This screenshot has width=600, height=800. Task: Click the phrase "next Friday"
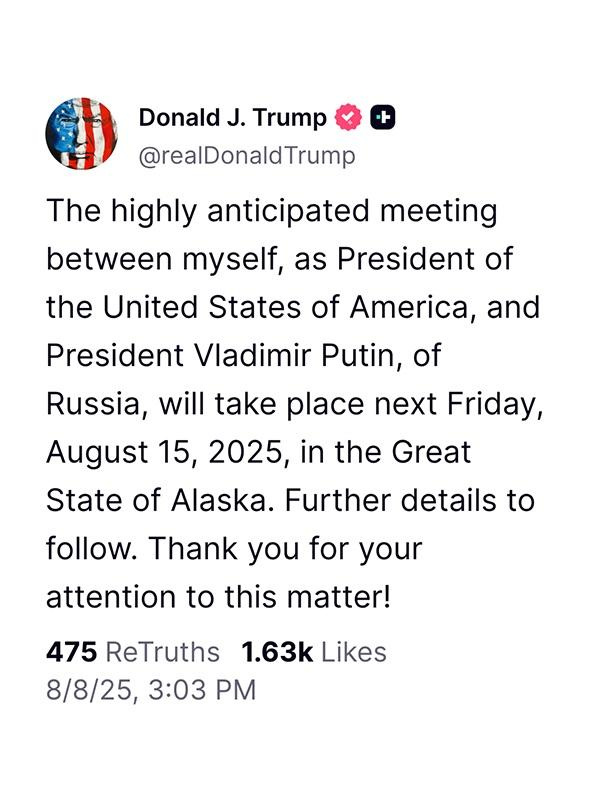tap(458, 405)
